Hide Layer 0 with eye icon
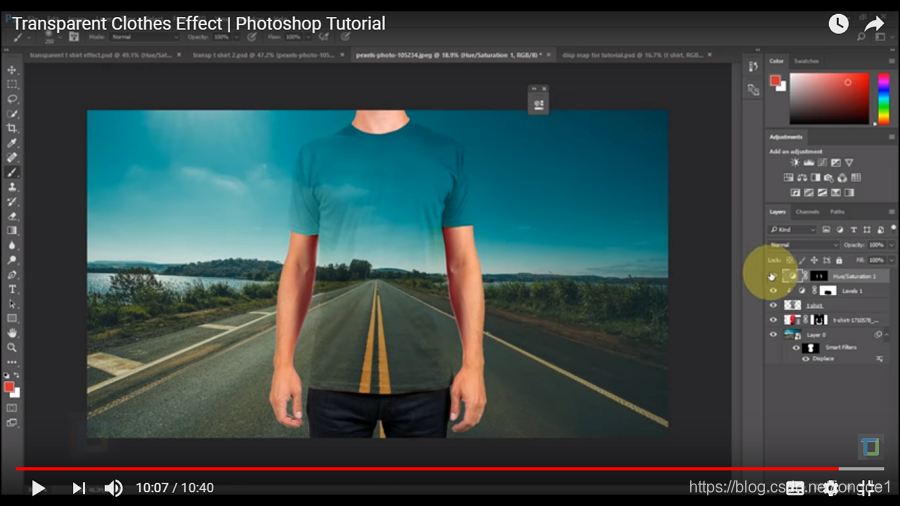This screenshot has height=506, width=900. coord(773,334)
